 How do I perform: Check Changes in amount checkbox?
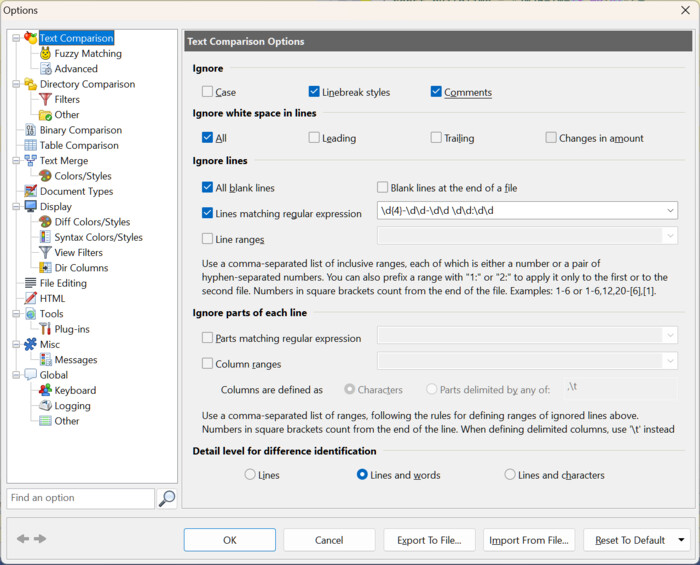pos(551,137)
